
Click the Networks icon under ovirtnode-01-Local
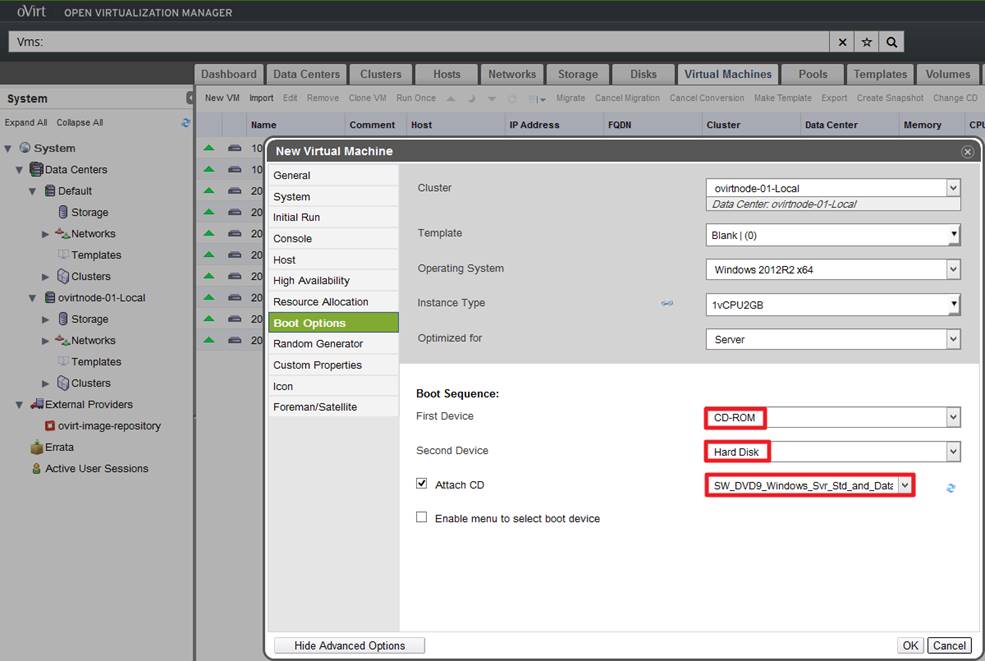coord(62,340)
